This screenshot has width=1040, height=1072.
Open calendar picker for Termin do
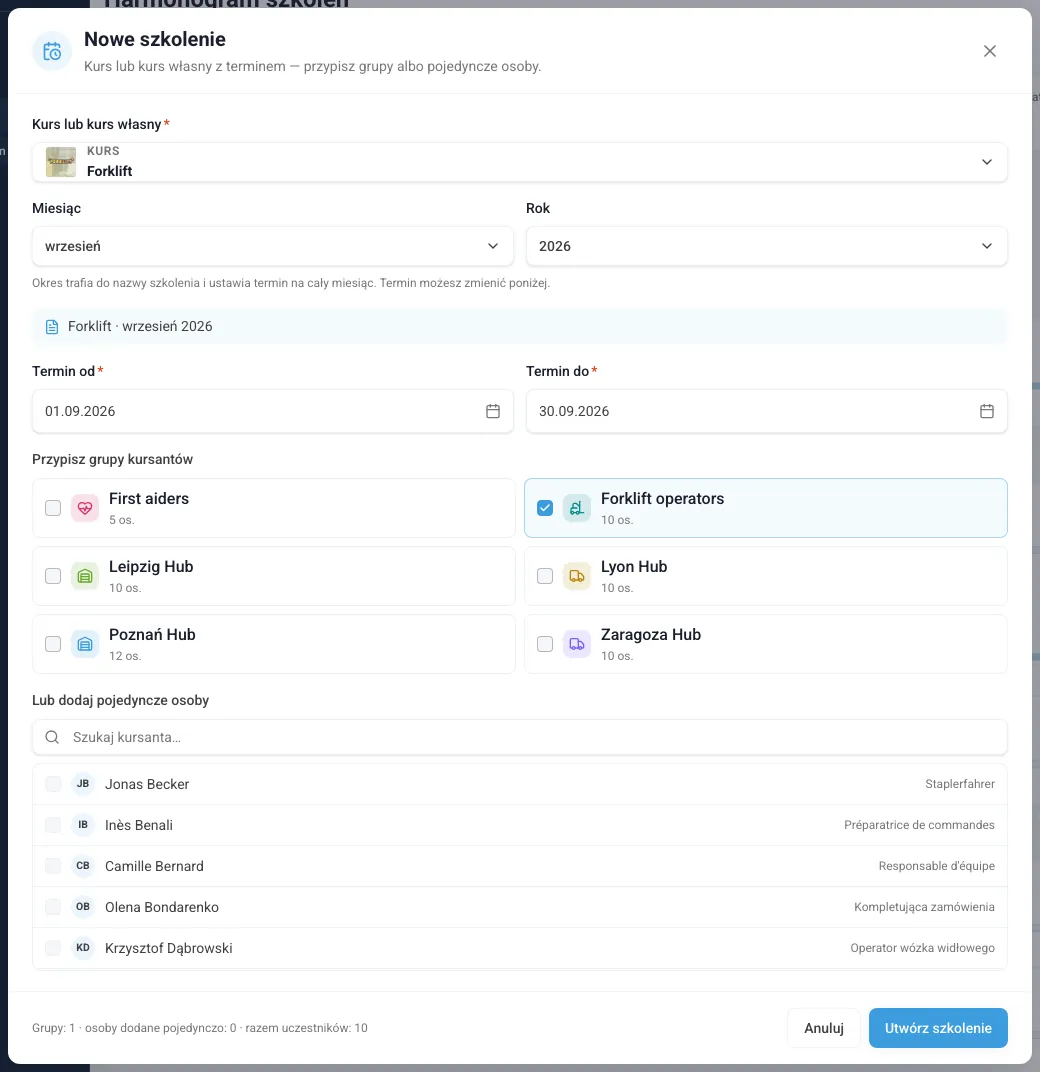(x=987, y=411)
